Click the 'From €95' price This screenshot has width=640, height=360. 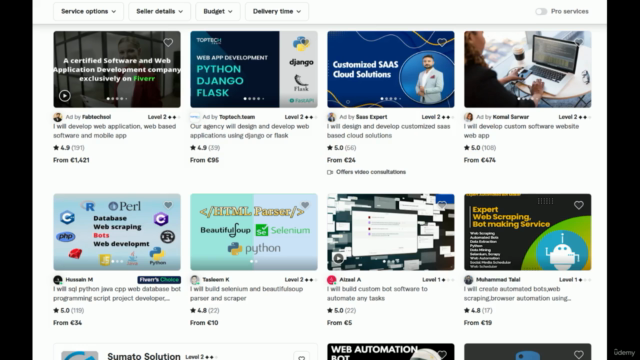pyautogui.click(x=204, y=160)
